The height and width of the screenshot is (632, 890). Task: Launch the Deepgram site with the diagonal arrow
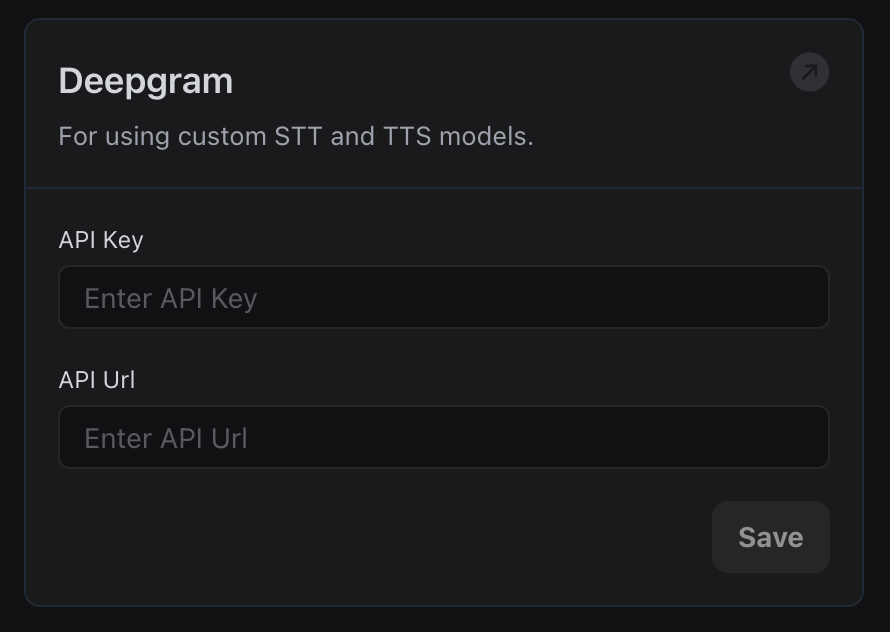(x=809, y=72)
